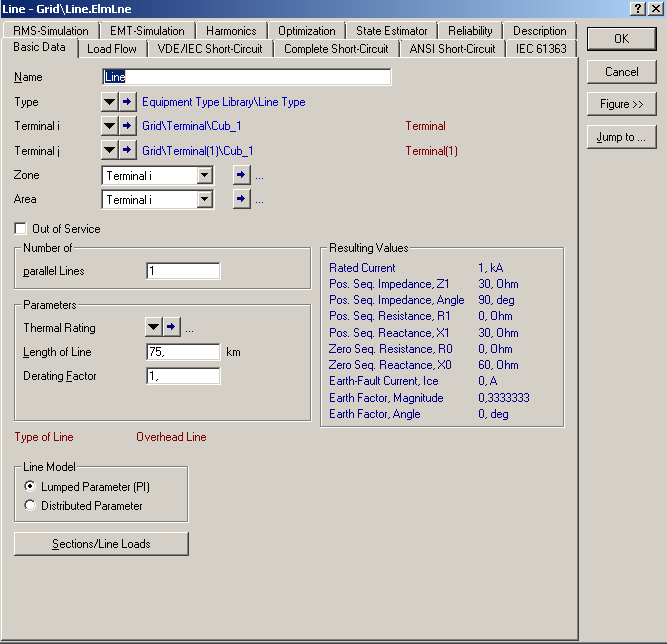Click the Zero Seq. Reactance X0 value
The width and height of the screenshot is (667, 644).
[498, 365]
